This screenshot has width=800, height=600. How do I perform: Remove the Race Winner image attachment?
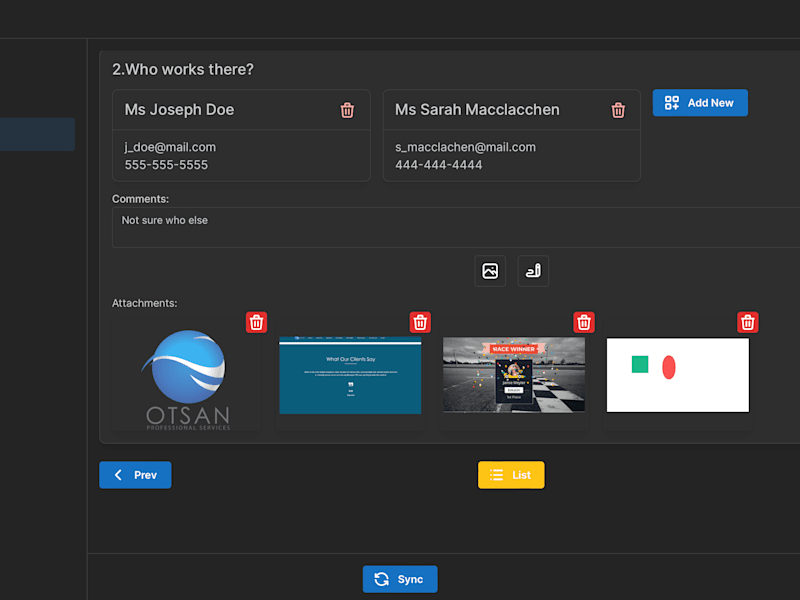click(x=584, y=322)
